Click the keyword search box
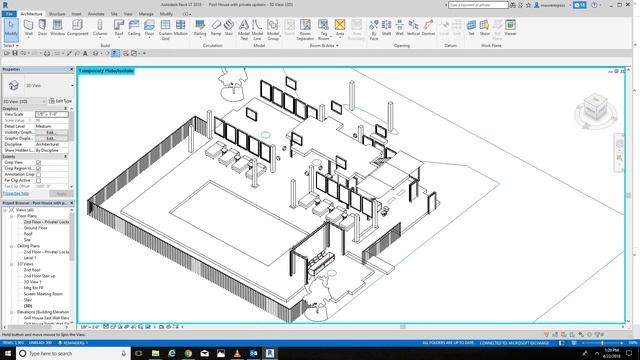The height and width of the screenshot is (360, 640). [x=478, y=5]
